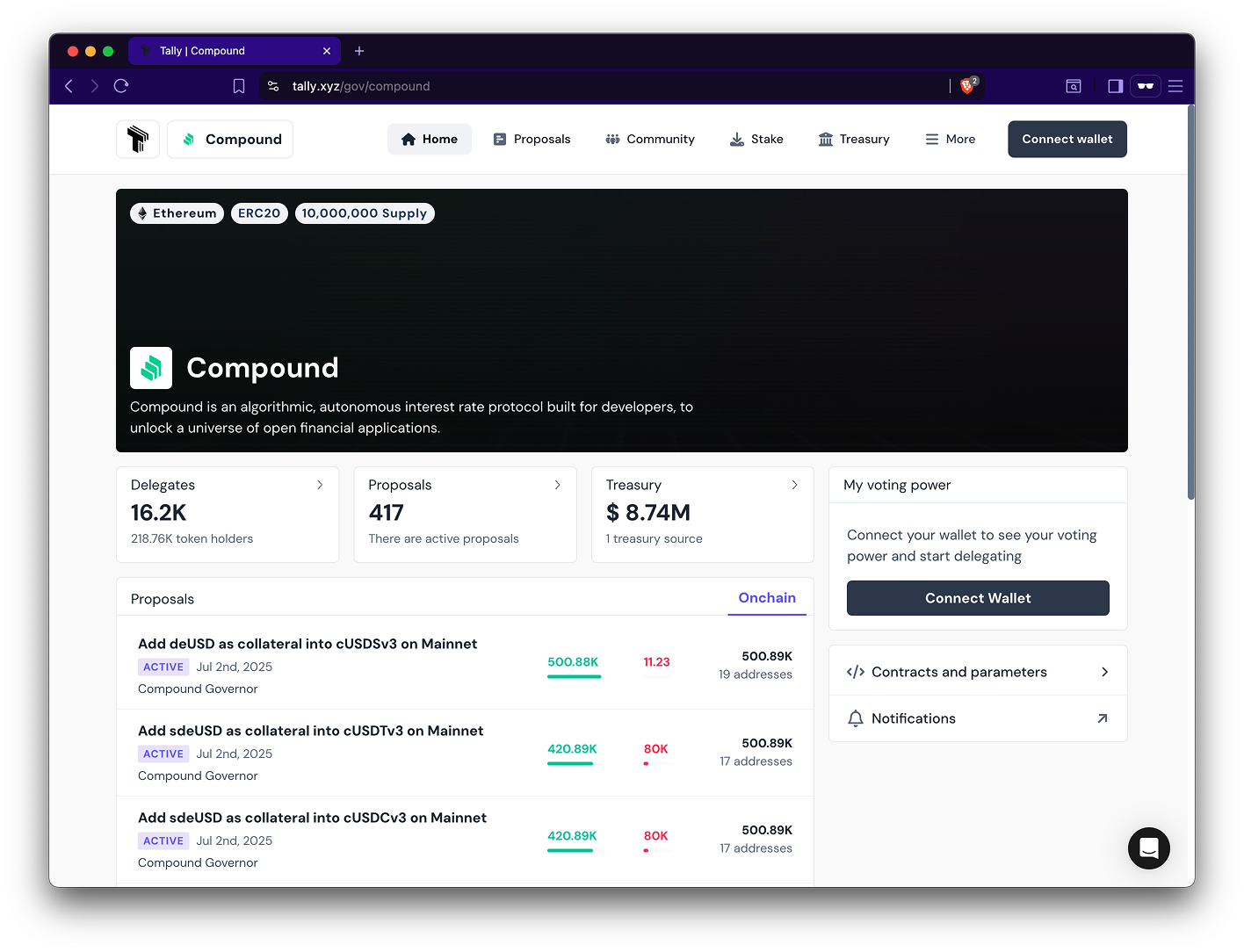The width and height of the screenshot is (1244, 952).
Task: Open the More navigation dropdown
Action: (x=950, y=139)
